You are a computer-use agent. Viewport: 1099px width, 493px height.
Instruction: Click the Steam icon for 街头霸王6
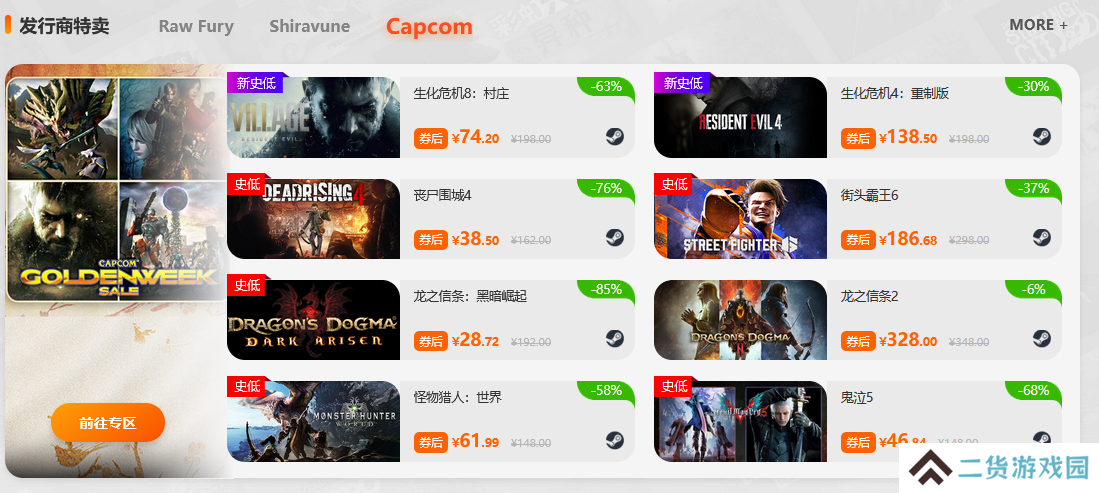pyautogui.click(x=1042, y=238)
